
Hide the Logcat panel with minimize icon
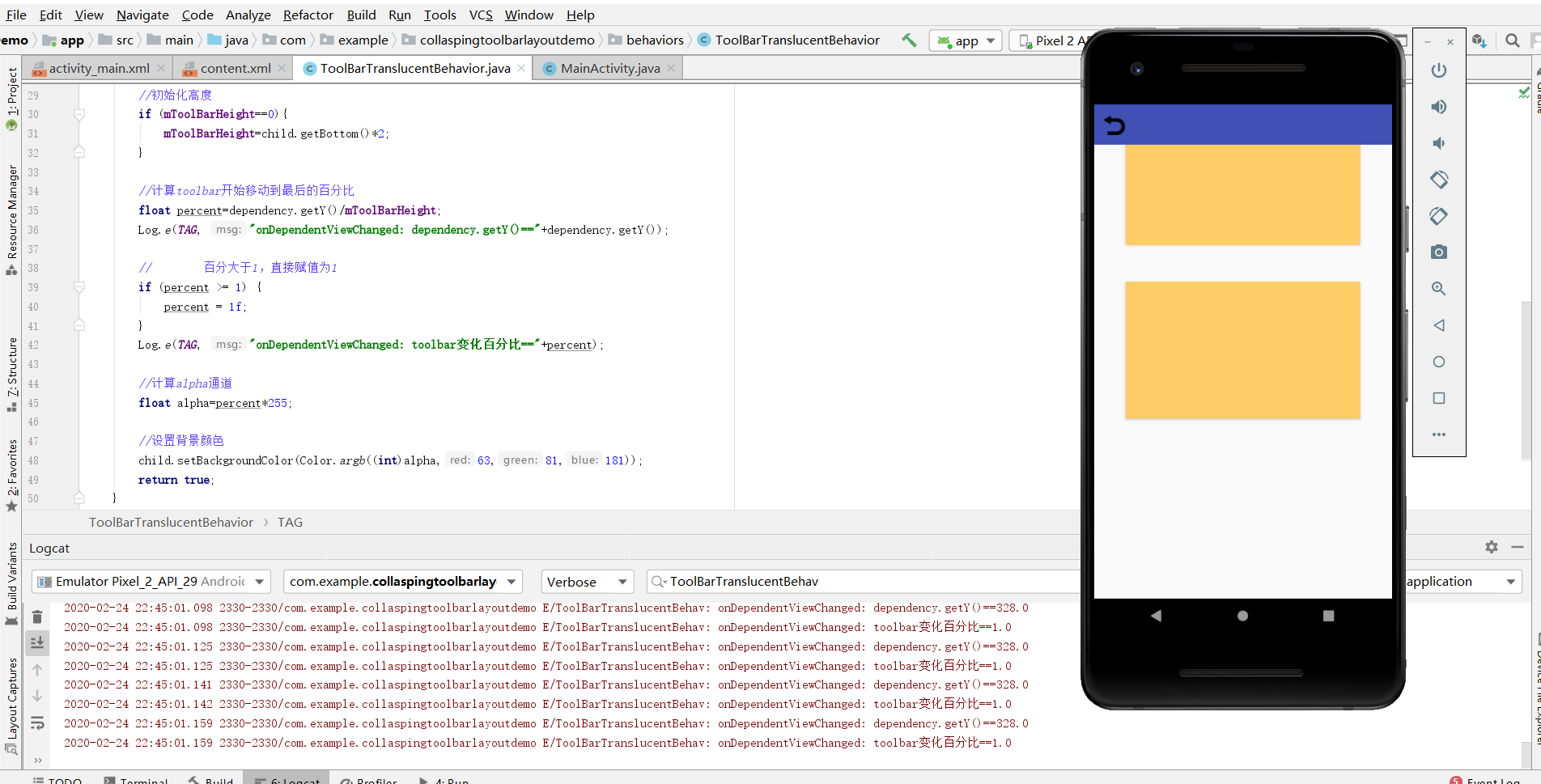[x=1518, y=548]
